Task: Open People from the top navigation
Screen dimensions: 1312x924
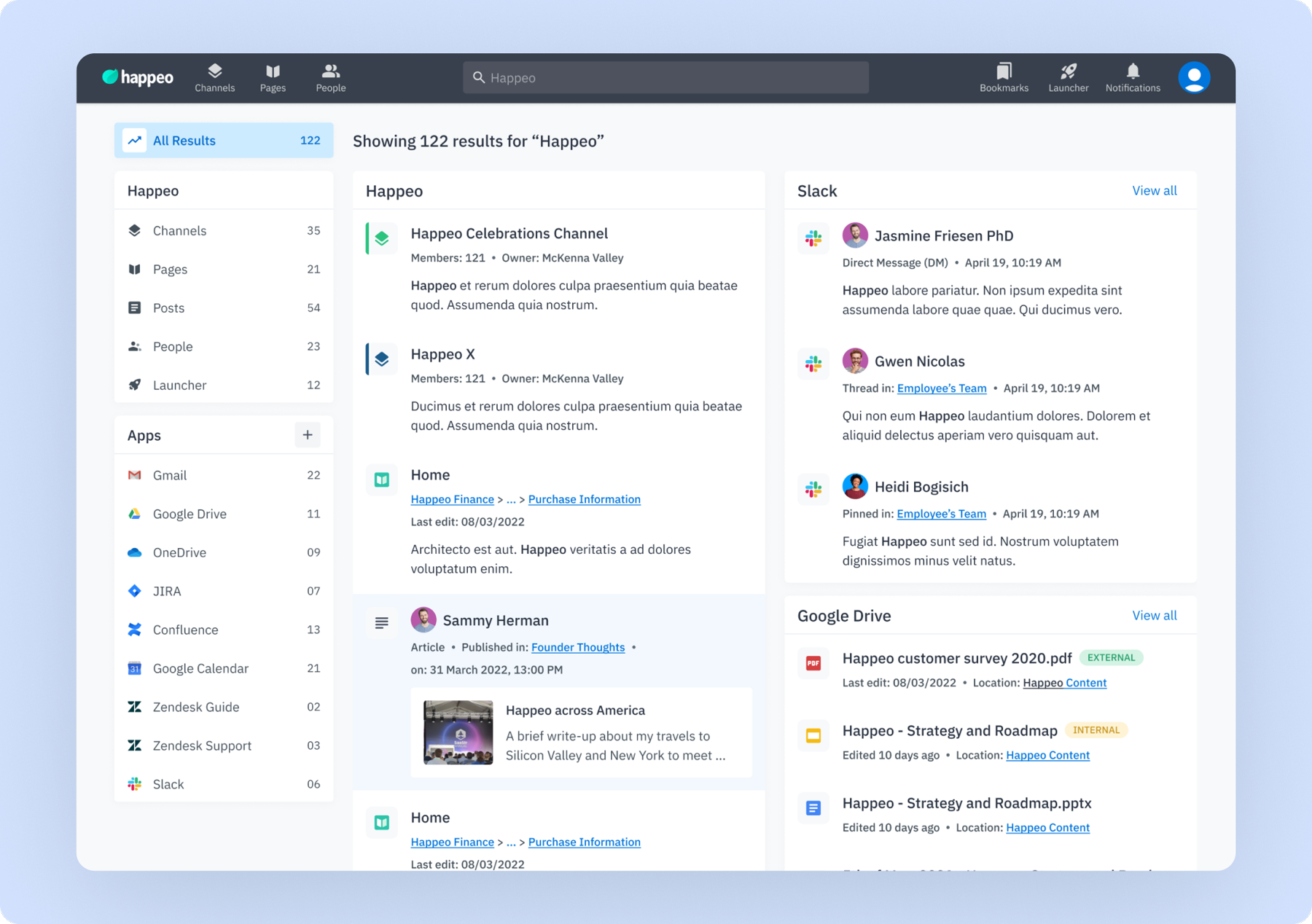Action: coord(331,78)
